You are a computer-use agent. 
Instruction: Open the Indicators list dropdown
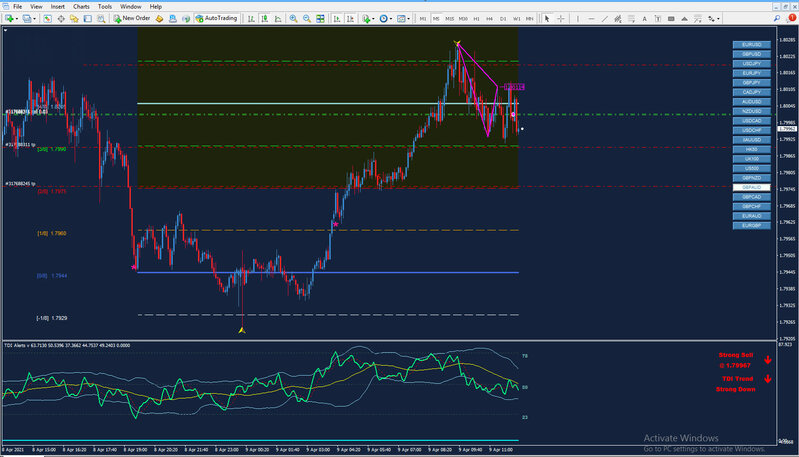click(369, 19)
